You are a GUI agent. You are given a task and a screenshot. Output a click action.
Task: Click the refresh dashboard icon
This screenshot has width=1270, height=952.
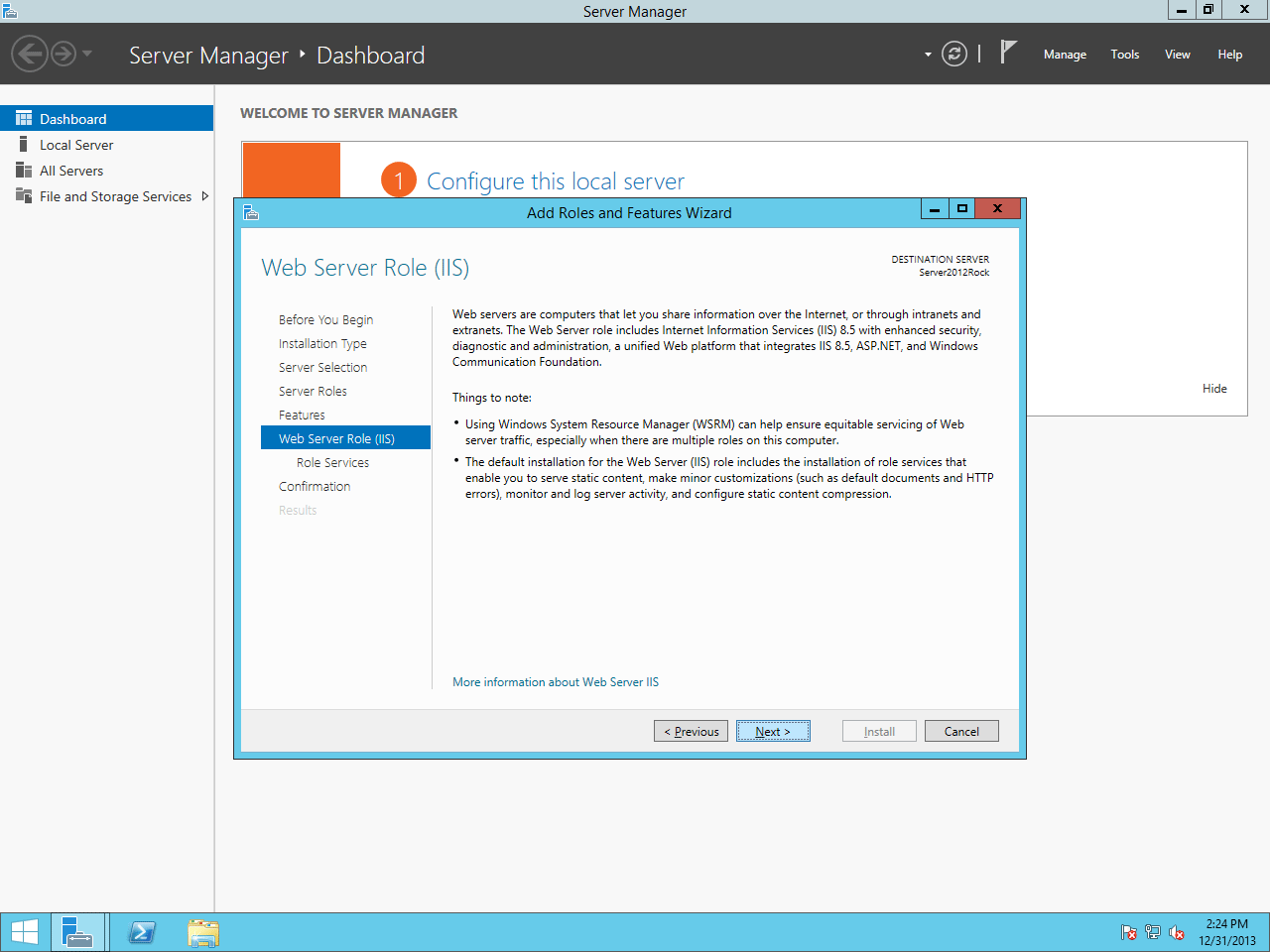(x=954, y=54)
